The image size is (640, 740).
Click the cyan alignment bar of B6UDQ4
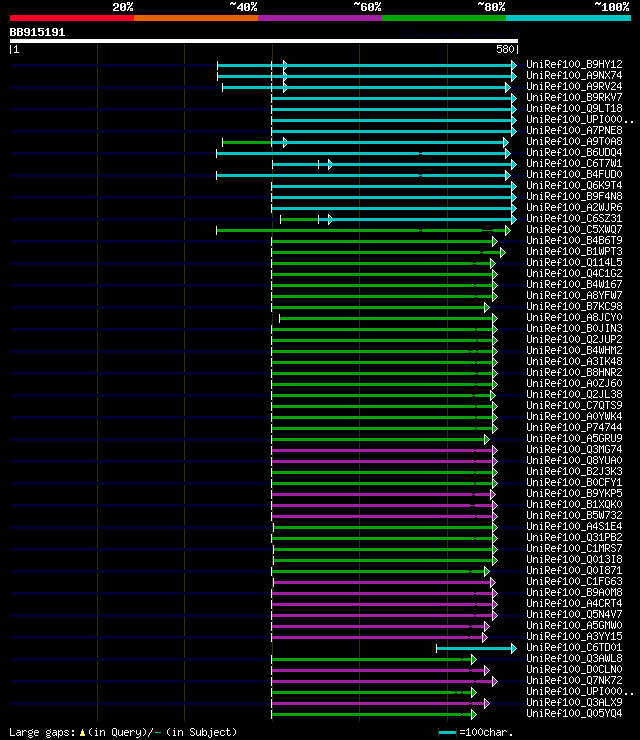pyautogui.click(x=363, y=154)
